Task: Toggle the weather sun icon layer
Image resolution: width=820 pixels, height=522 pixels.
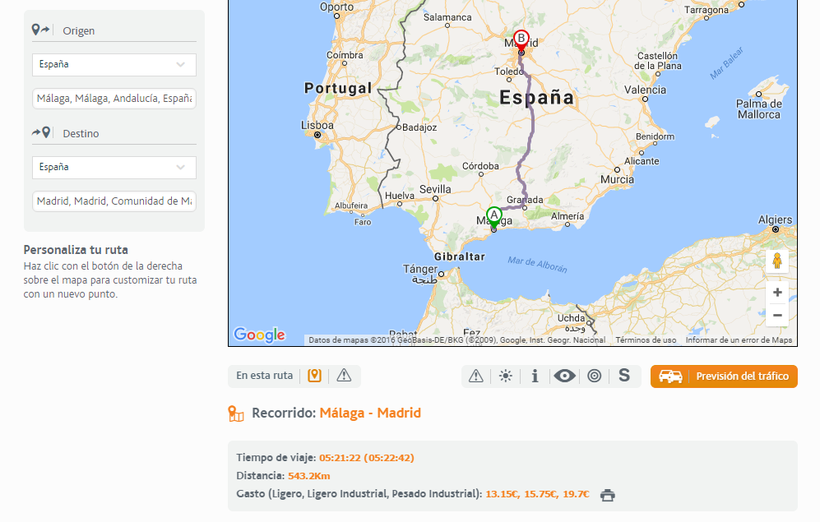Action: (506, 376)
